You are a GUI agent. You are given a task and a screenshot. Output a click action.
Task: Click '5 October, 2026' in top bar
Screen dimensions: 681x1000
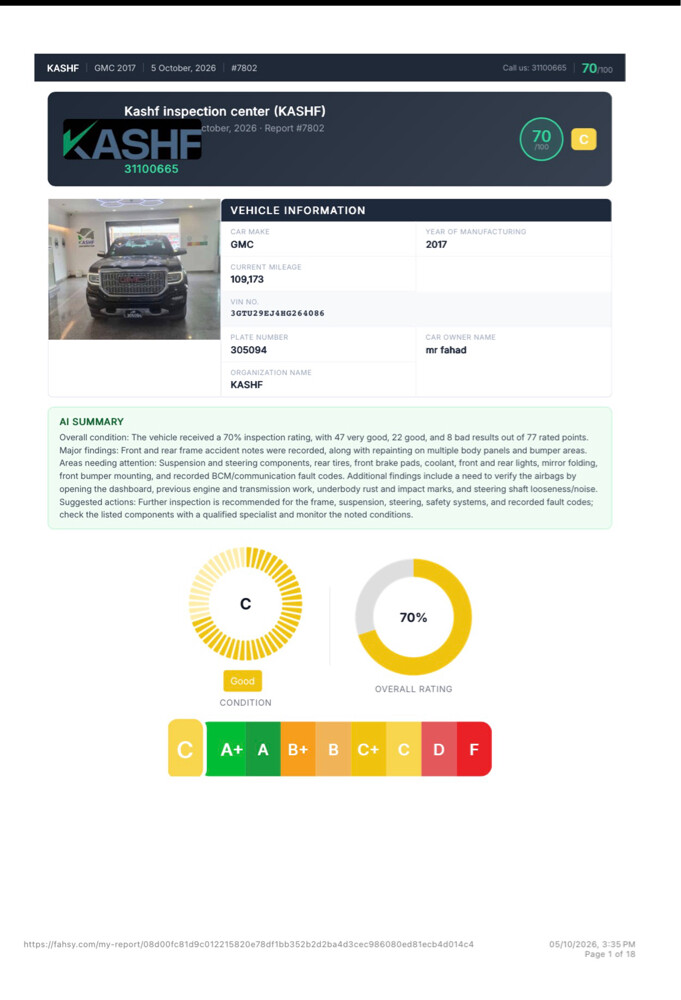(x=184, y=68)
